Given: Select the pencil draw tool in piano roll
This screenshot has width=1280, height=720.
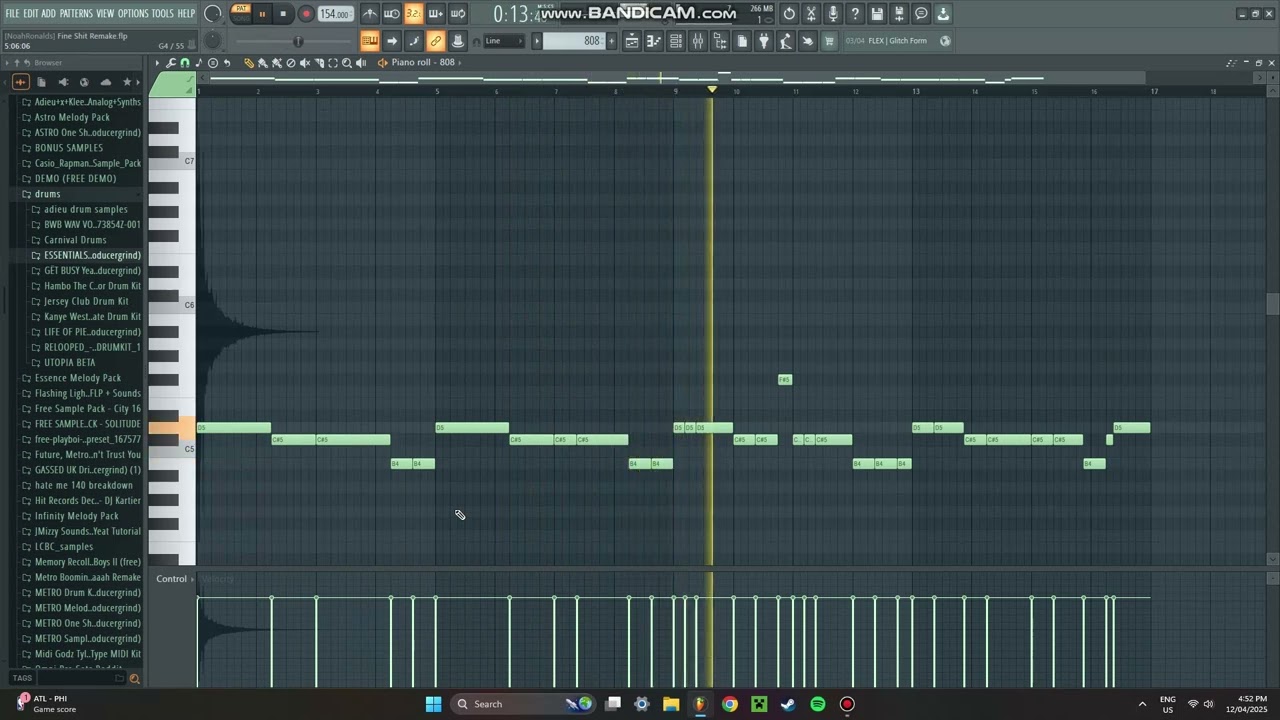Looking at the screenshot, I should click(249, 63).
